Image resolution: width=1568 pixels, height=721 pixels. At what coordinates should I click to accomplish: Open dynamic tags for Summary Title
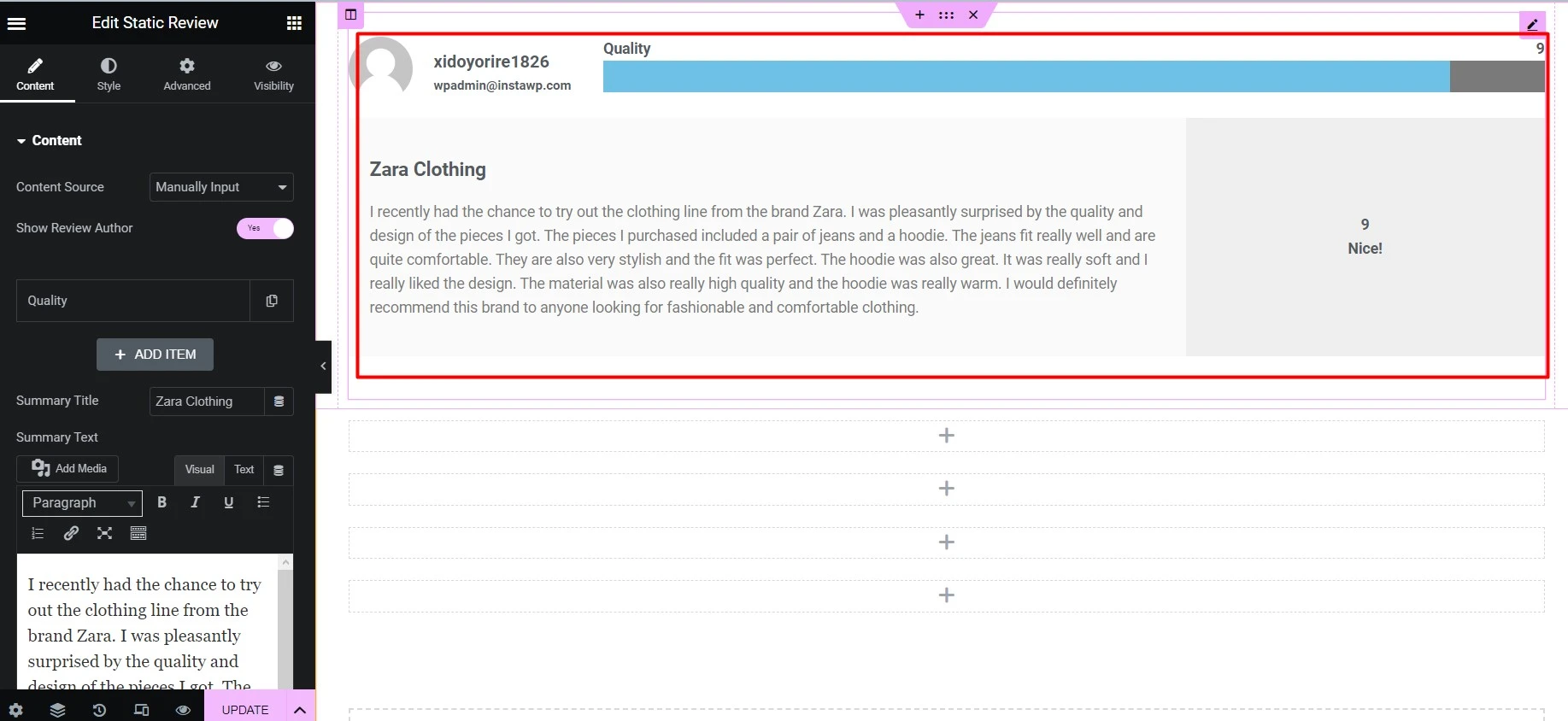click(279, 402)
